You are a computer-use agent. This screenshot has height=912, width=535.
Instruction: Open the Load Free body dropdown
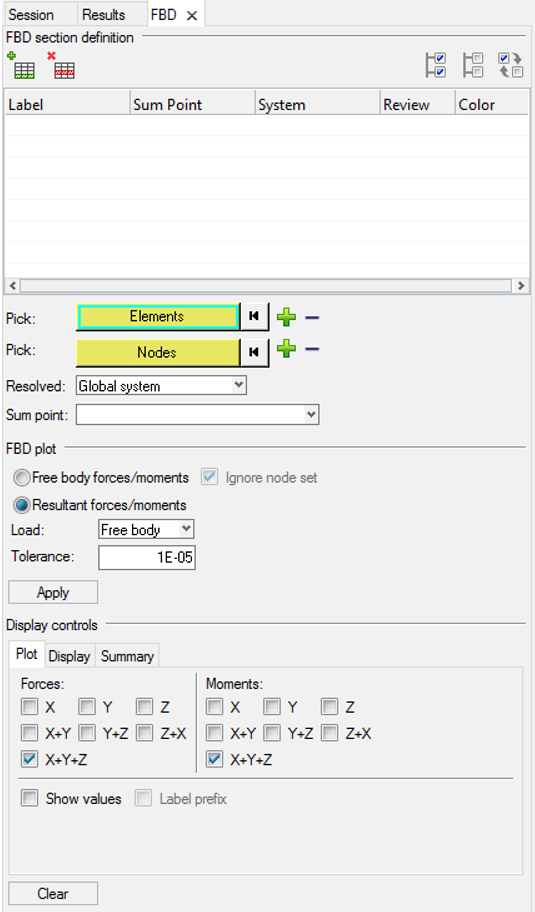(146, 529)
